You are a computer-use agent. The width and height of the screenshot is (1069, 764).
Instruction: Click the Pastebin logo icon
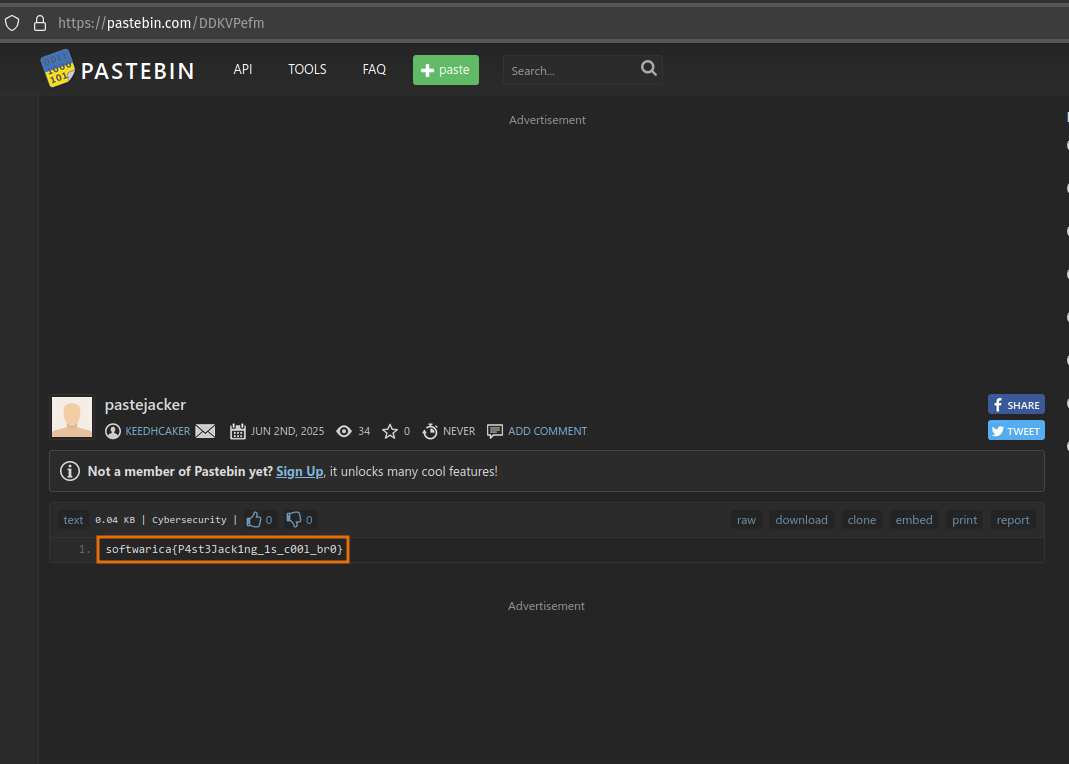(57, 69)
